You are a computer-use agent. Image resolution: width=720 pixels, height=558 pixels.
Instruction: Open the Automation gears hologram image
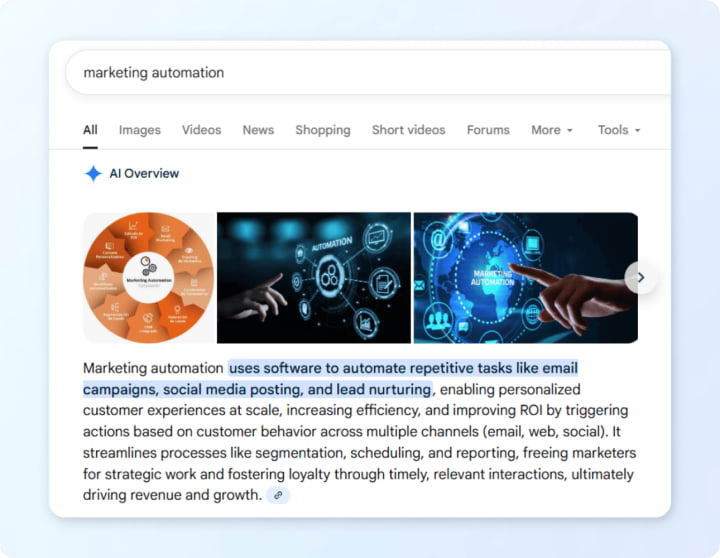pyautogui.click(x=314, y=278)
